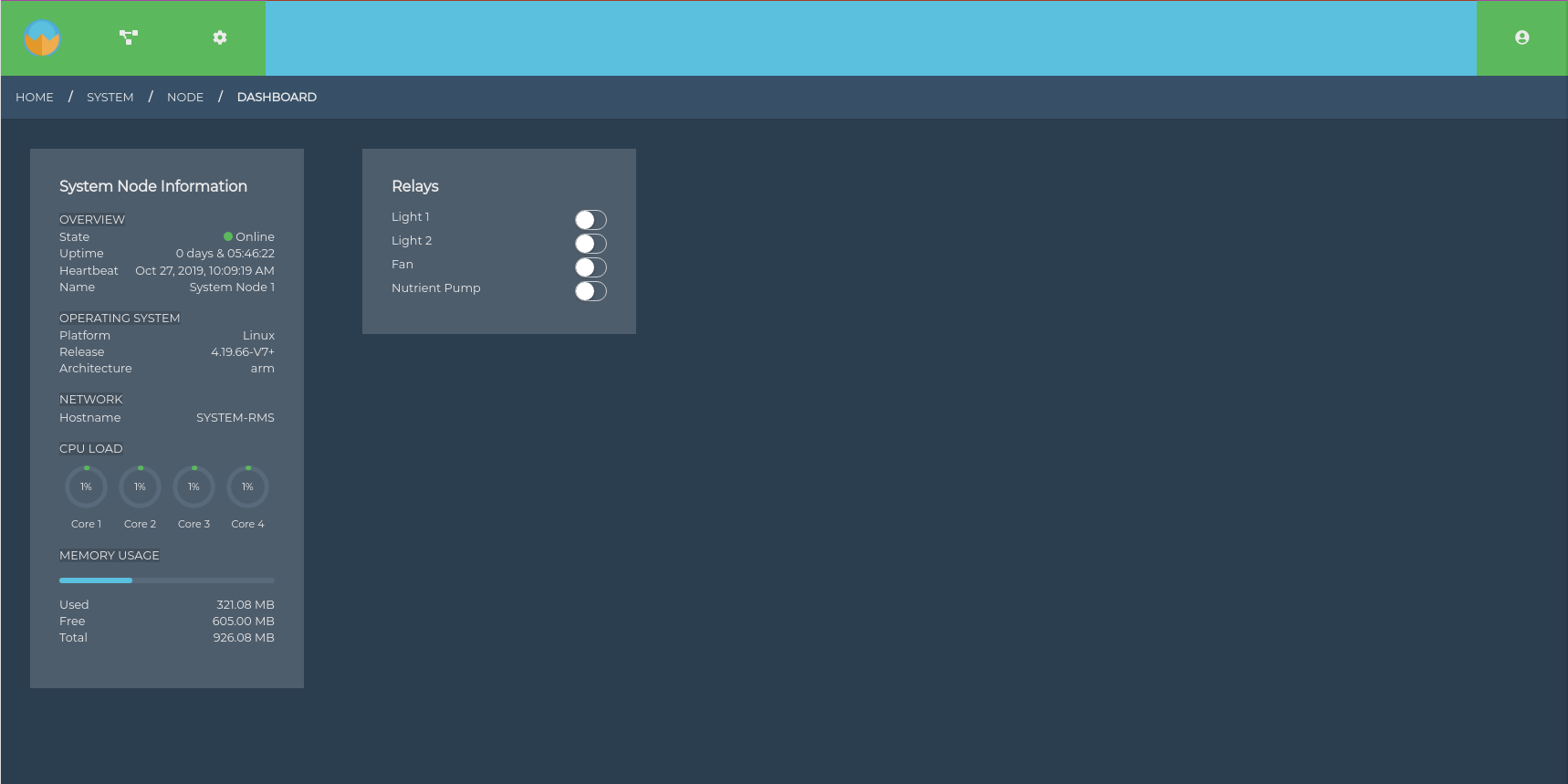Click the green Online status dot

(228, 236)
